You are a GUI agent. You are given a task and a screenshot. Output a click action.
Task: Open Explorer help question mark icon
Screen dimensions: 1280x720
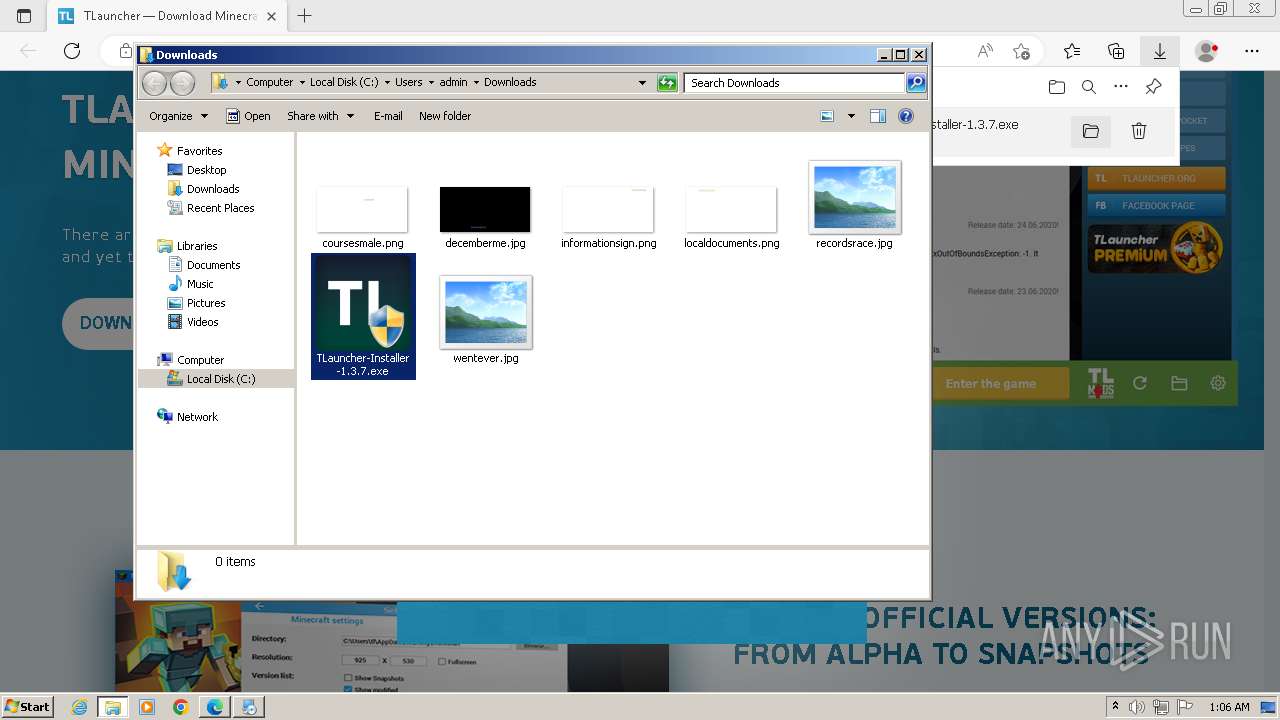pyautogui.click(x=906, y=116)
